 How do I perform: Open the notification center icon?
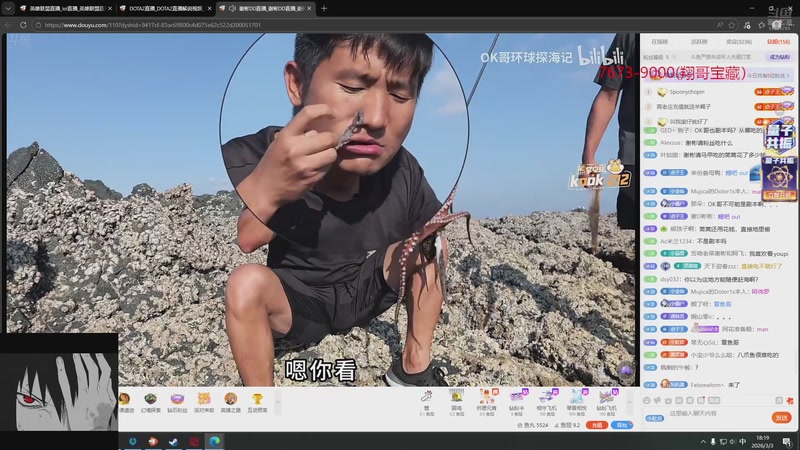787,442
